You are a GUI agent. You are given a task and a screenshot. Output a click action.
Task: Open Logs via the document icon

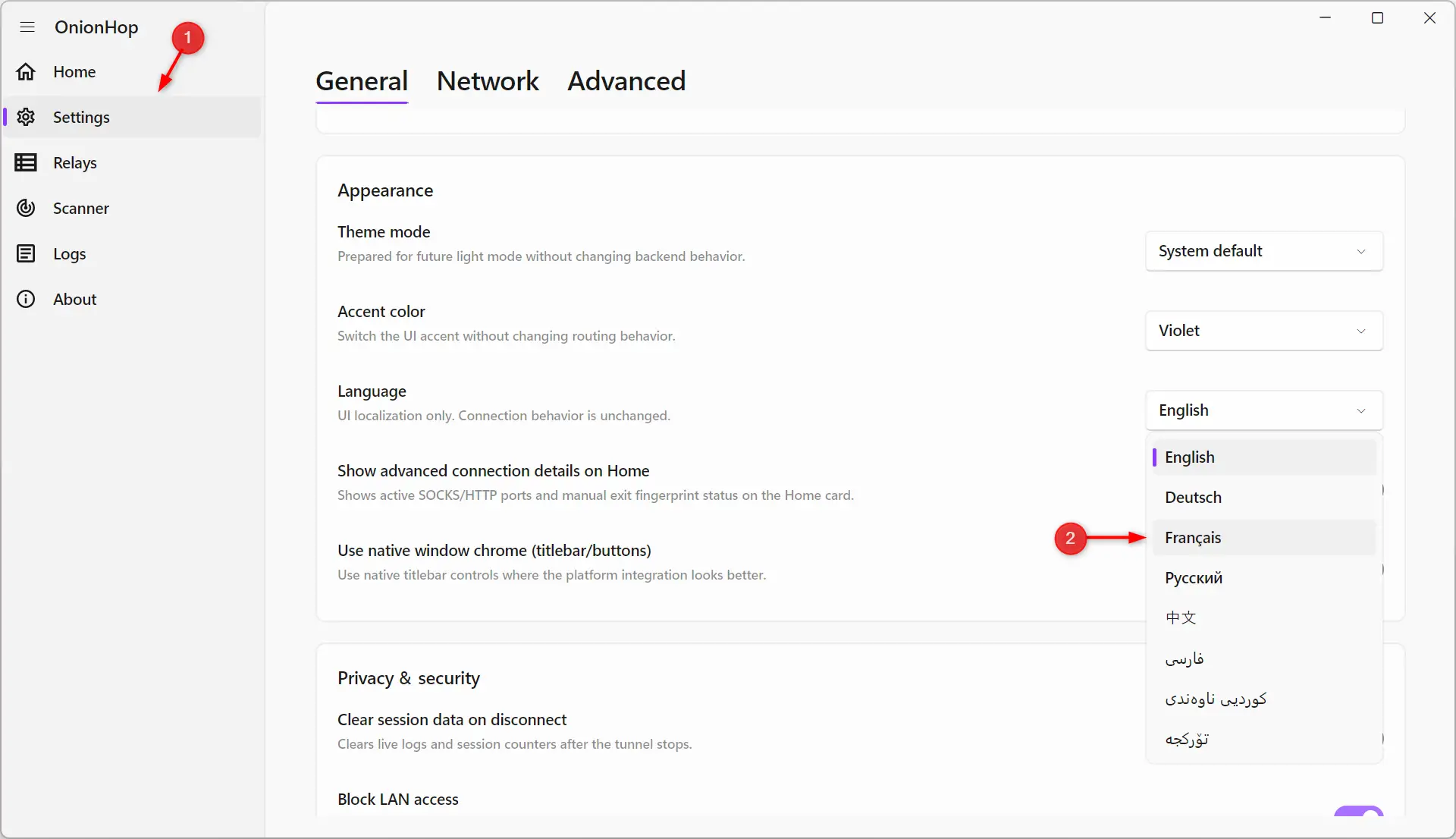[26, 253]
